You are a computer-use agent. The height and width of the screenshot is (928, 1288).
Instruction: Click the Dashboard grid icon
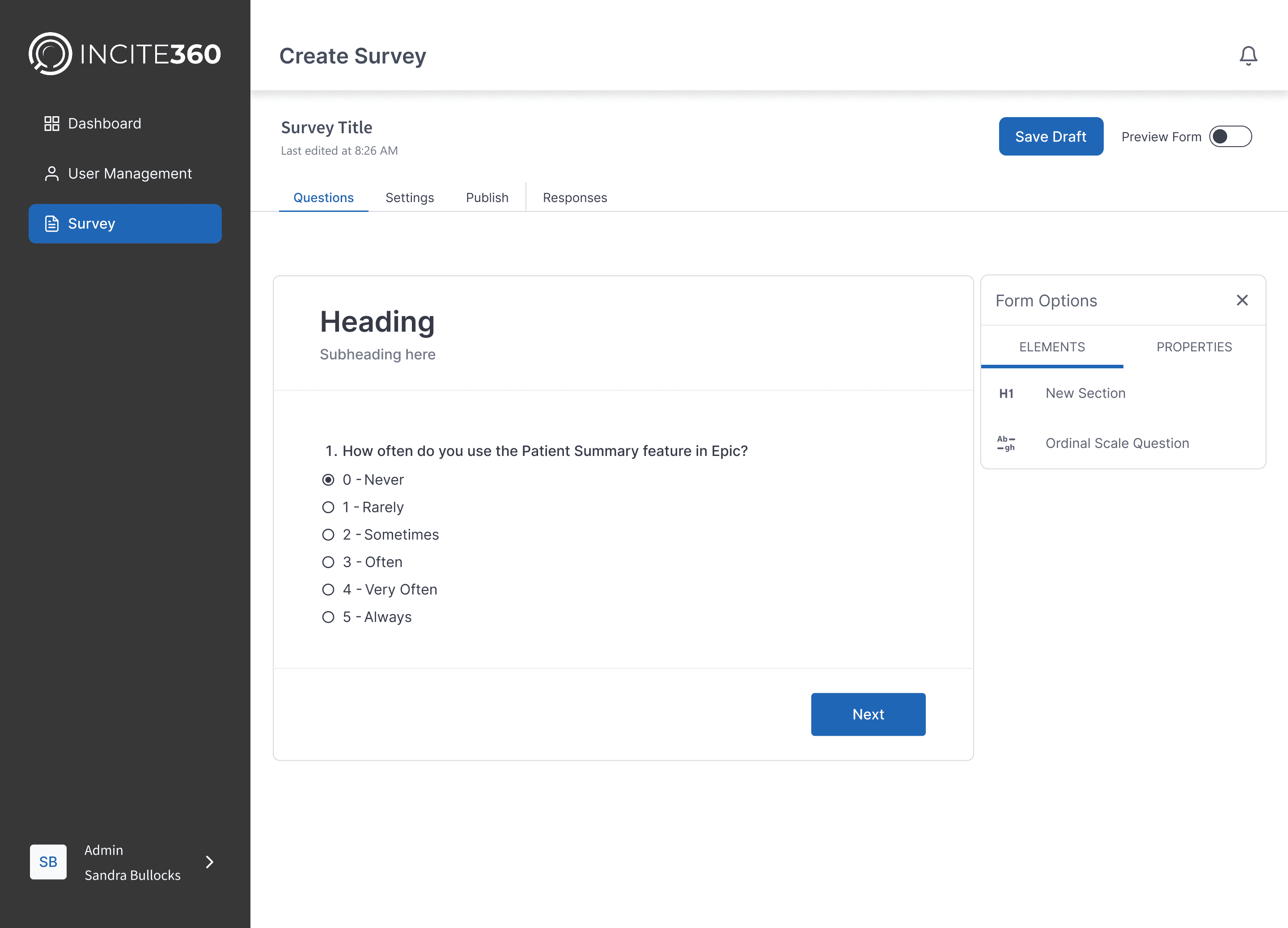[52, 123]
